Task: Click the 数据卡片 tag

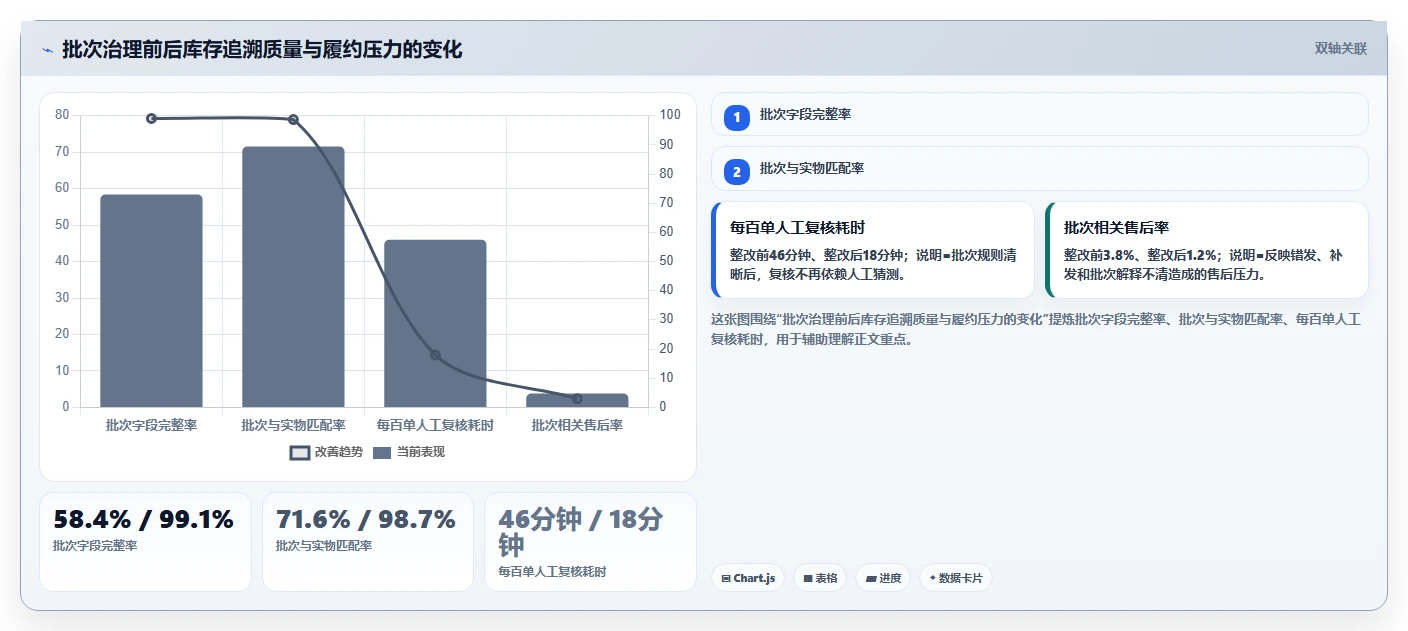Action: [956, 578]
